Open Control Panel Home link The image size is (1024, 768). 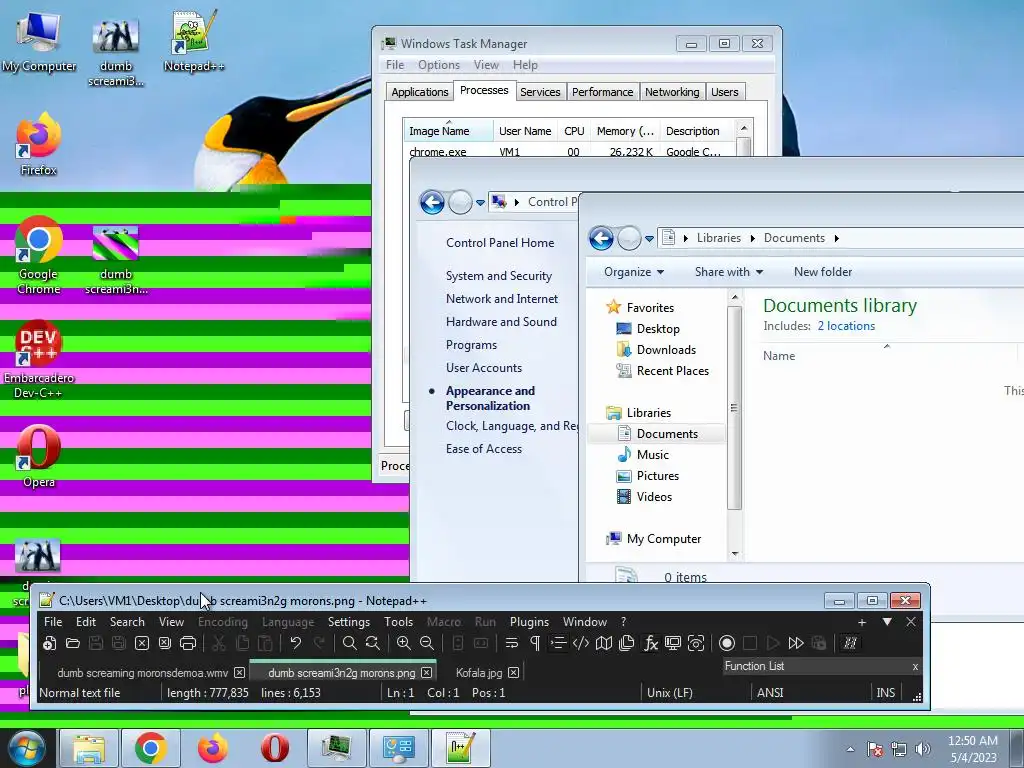500,243
